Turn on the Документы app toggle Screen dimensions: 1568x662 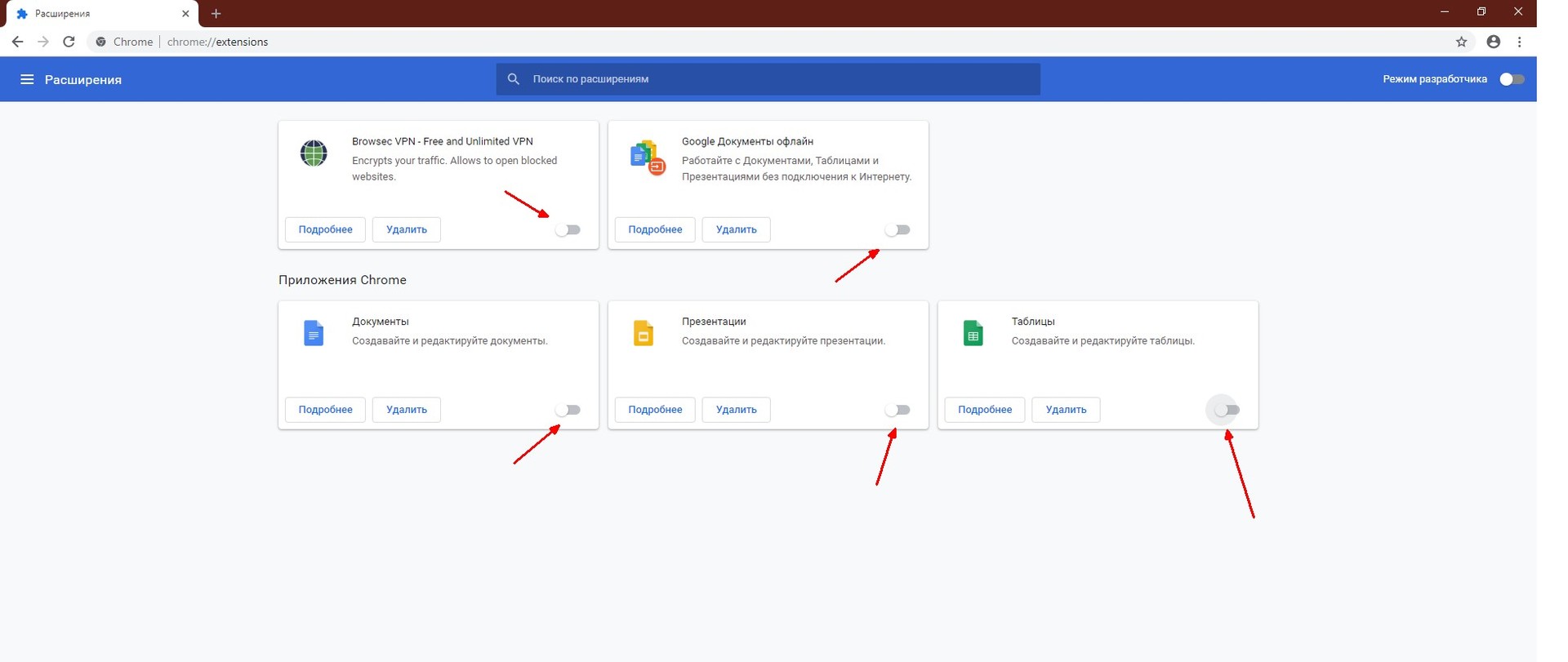coord(568,410)
